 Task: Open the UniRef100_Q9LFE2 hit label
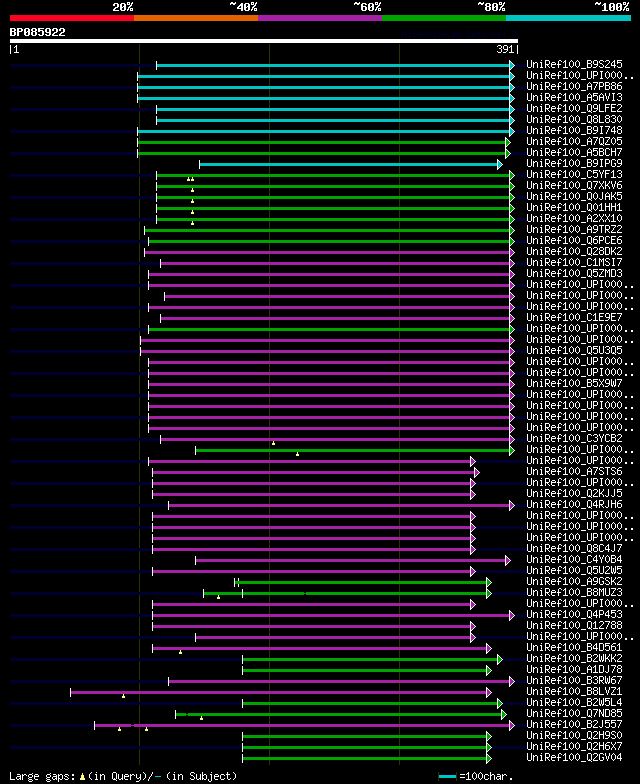click(x=574, y=108)
